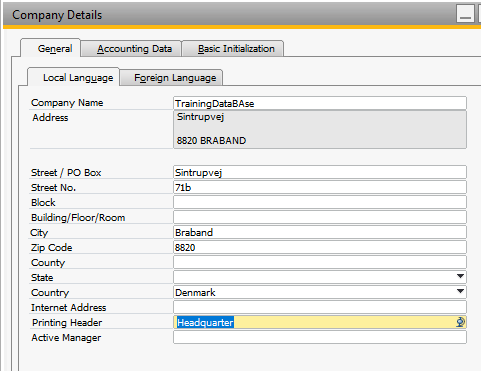This screenshot has height=371, width=481.
Task: Focus the Street No. field with 71b
Action: (x=320, y=187)
